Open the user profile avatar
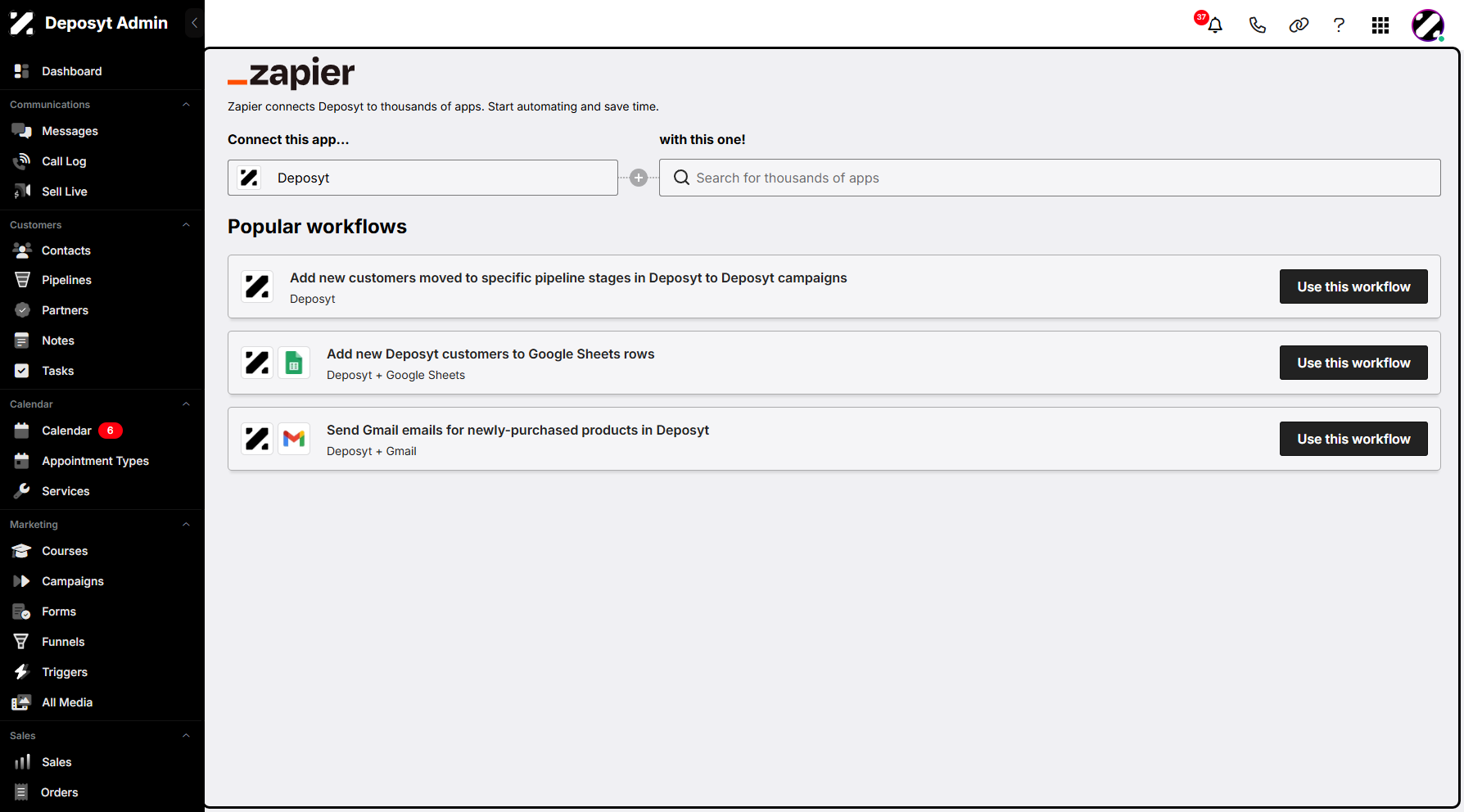The image size is (1464, 812). pyautogui.click(x=1428, y=25)
